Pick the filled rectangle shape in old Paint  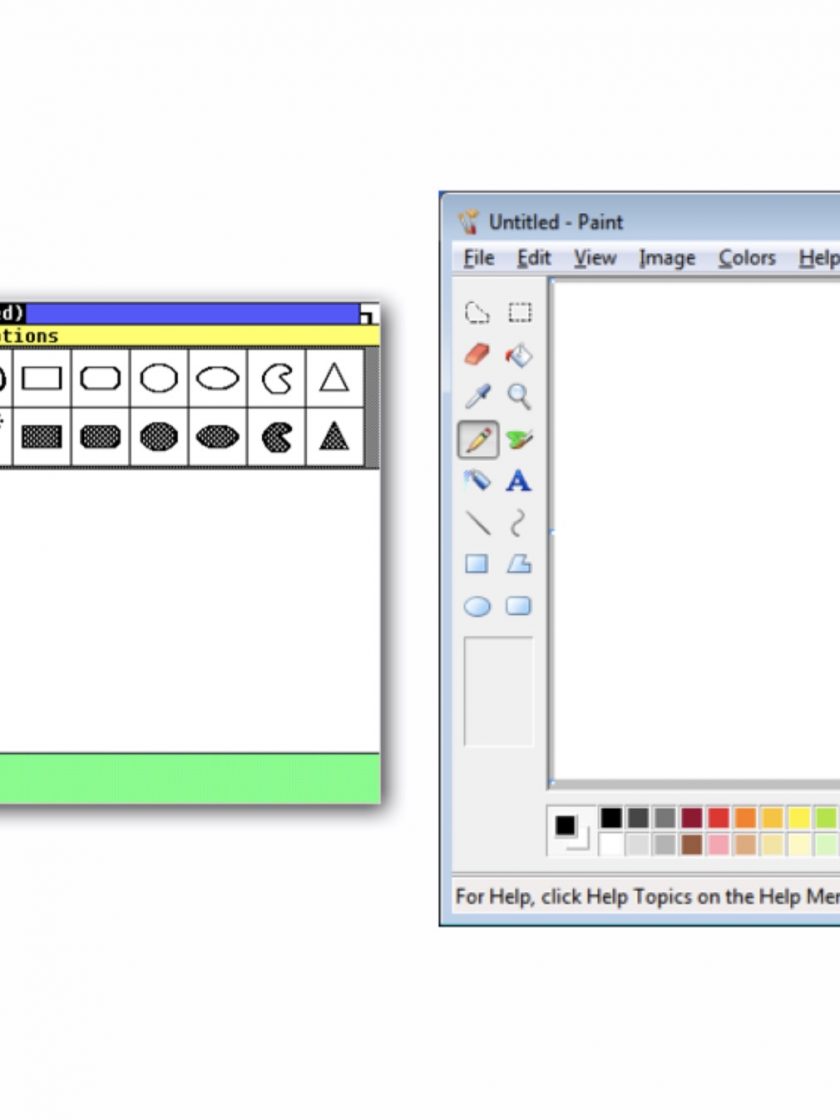(x=42, y=436)
